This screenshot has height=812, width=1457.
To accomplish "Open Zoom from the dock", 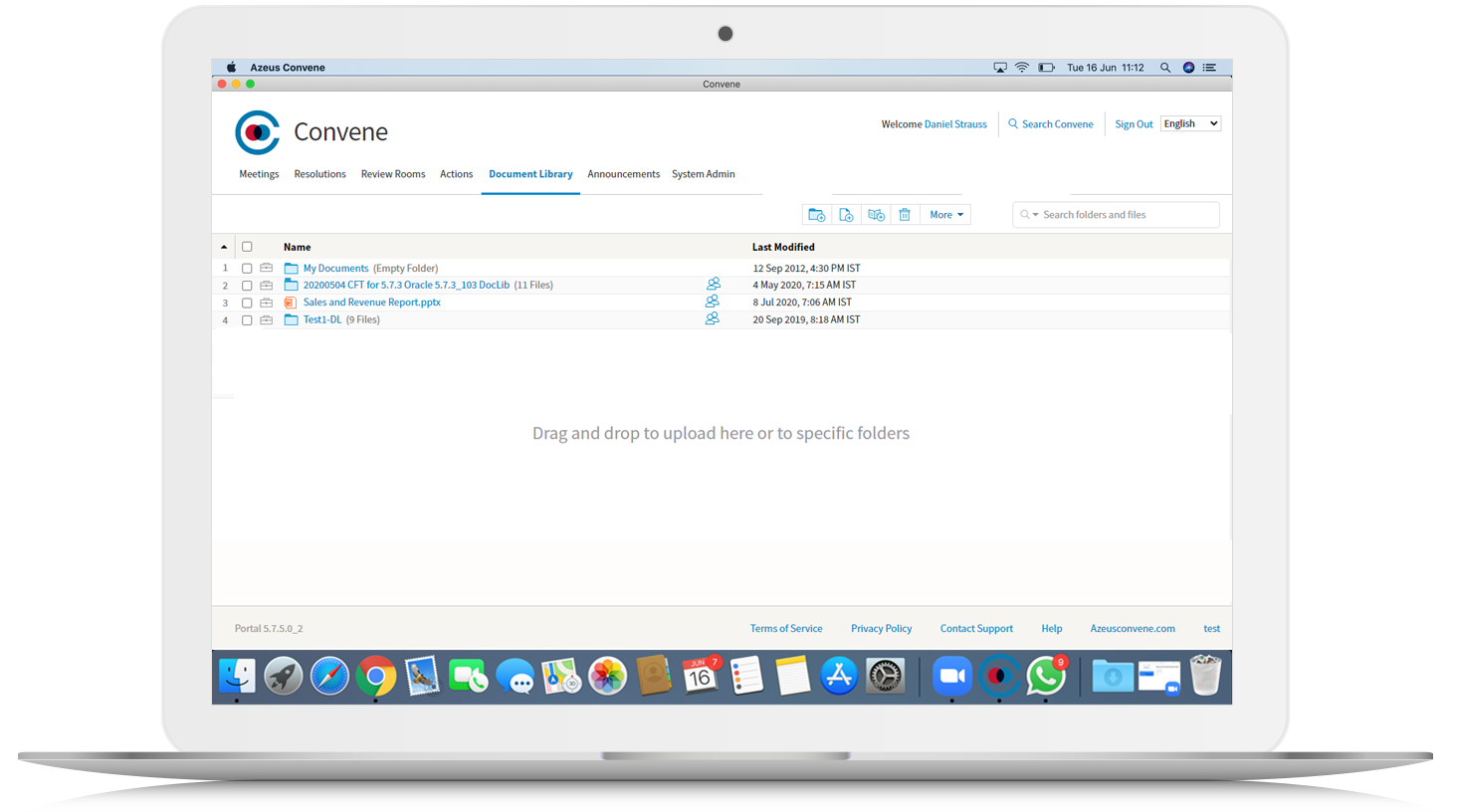I will point(952,677).
